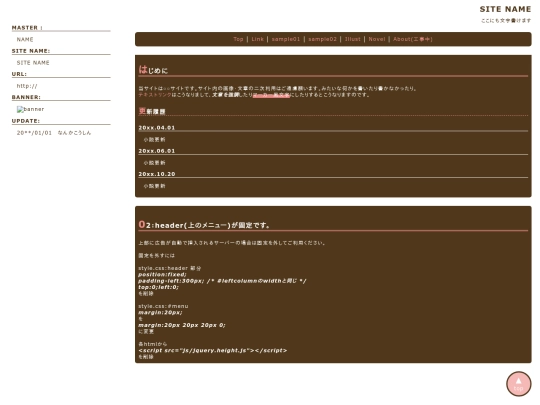The height and width of the screenshot is (405, 540).
Task: Click the 20xx.04.01 history date
Action: (157, 128)
